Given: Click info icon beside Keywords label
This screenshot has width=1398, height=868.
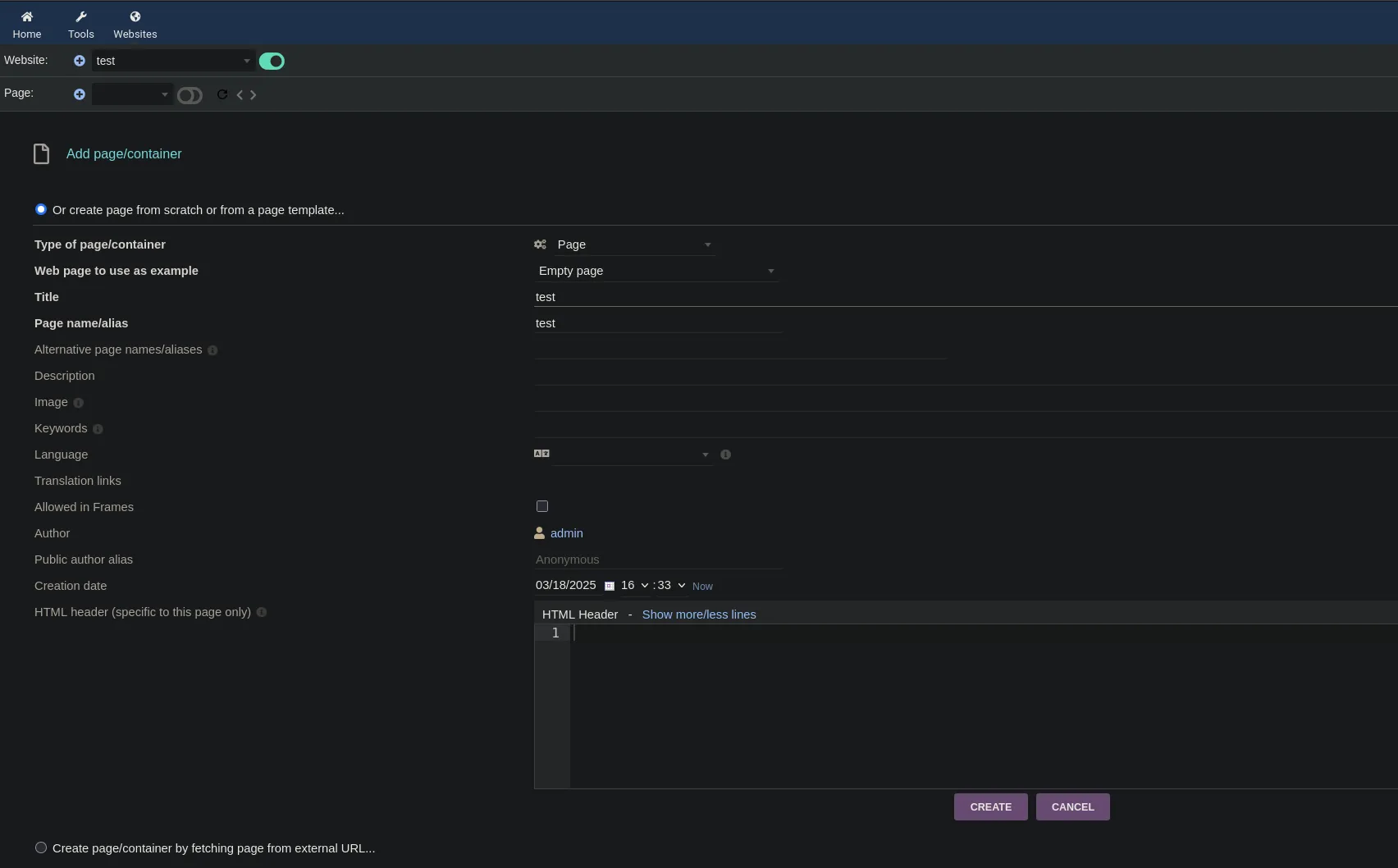Looking at the screenshot, I should tap(98, 429).
